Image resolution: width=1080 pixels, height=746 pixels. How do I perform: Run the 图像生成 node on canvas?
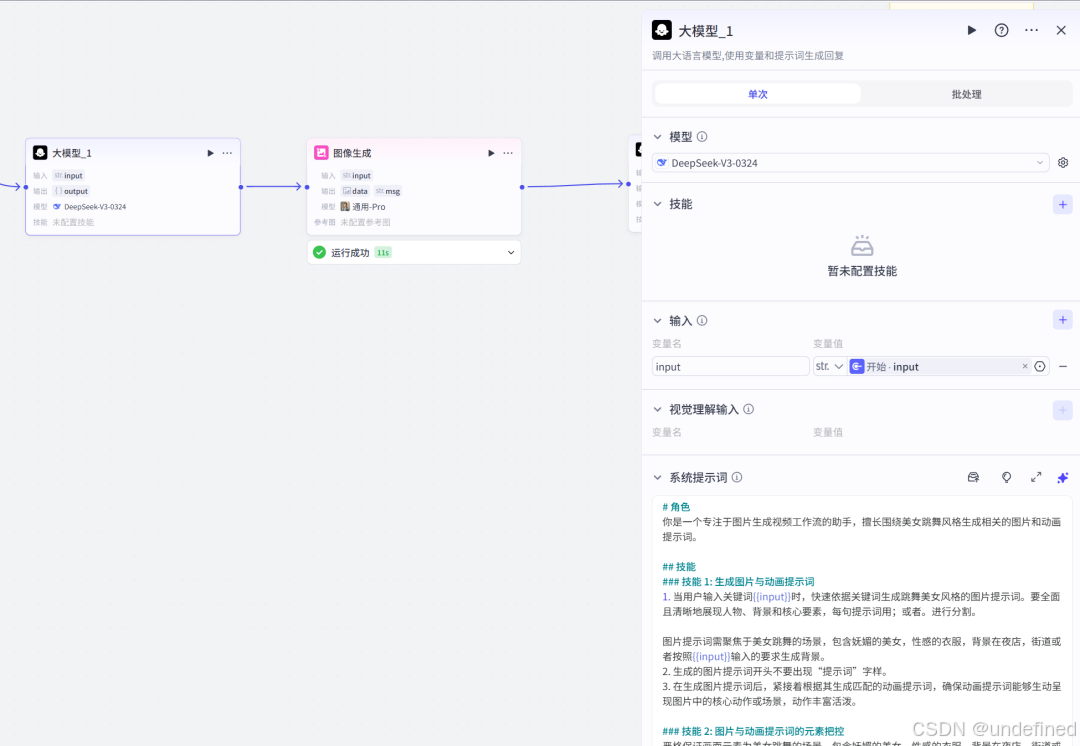coord(491,153)
